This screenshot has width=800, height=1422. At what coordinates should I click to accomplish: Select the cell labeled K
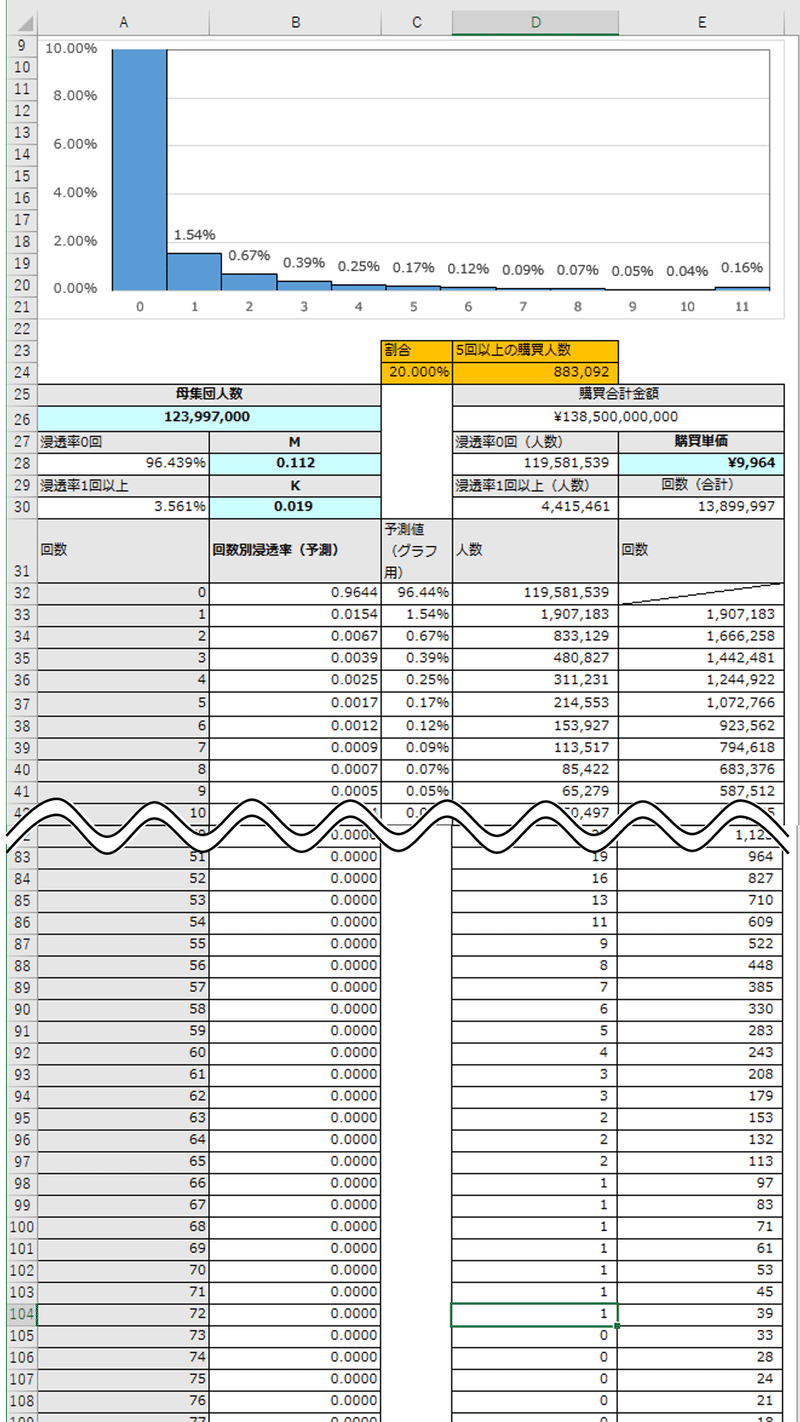(x=295, y=485)
